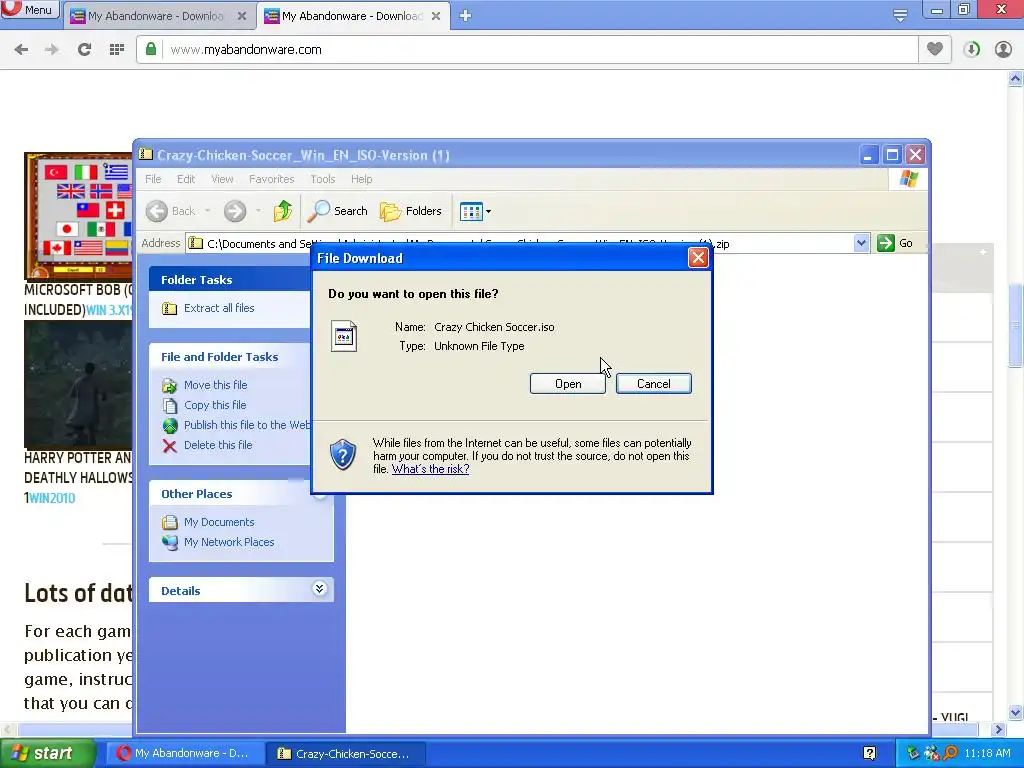This screenshot has width=1024, height=768.
Task: Open the Help menu in Explorer window
Action: pos(361,179)
